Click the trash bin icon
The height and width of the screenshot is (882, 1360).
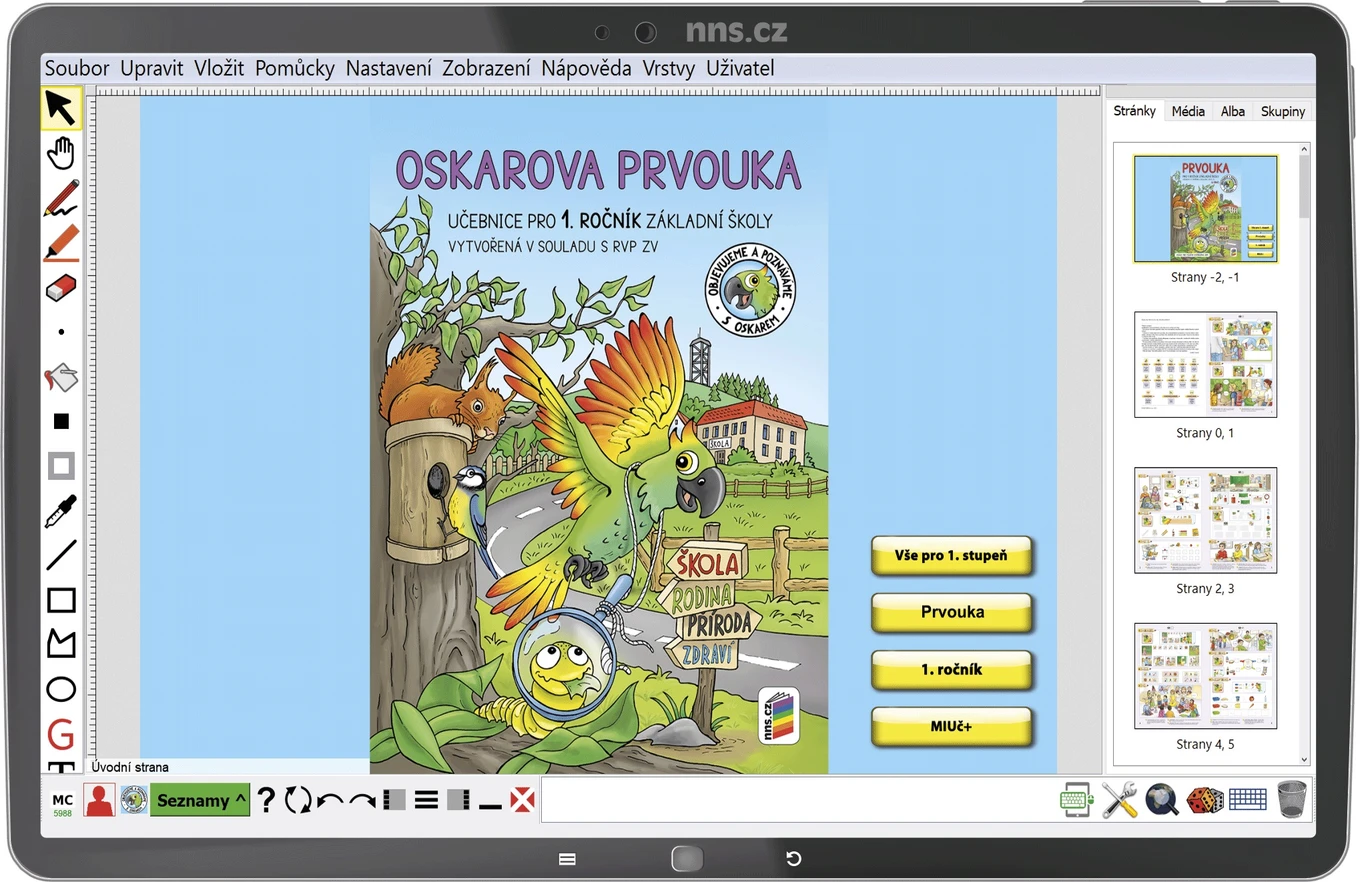1292,800
